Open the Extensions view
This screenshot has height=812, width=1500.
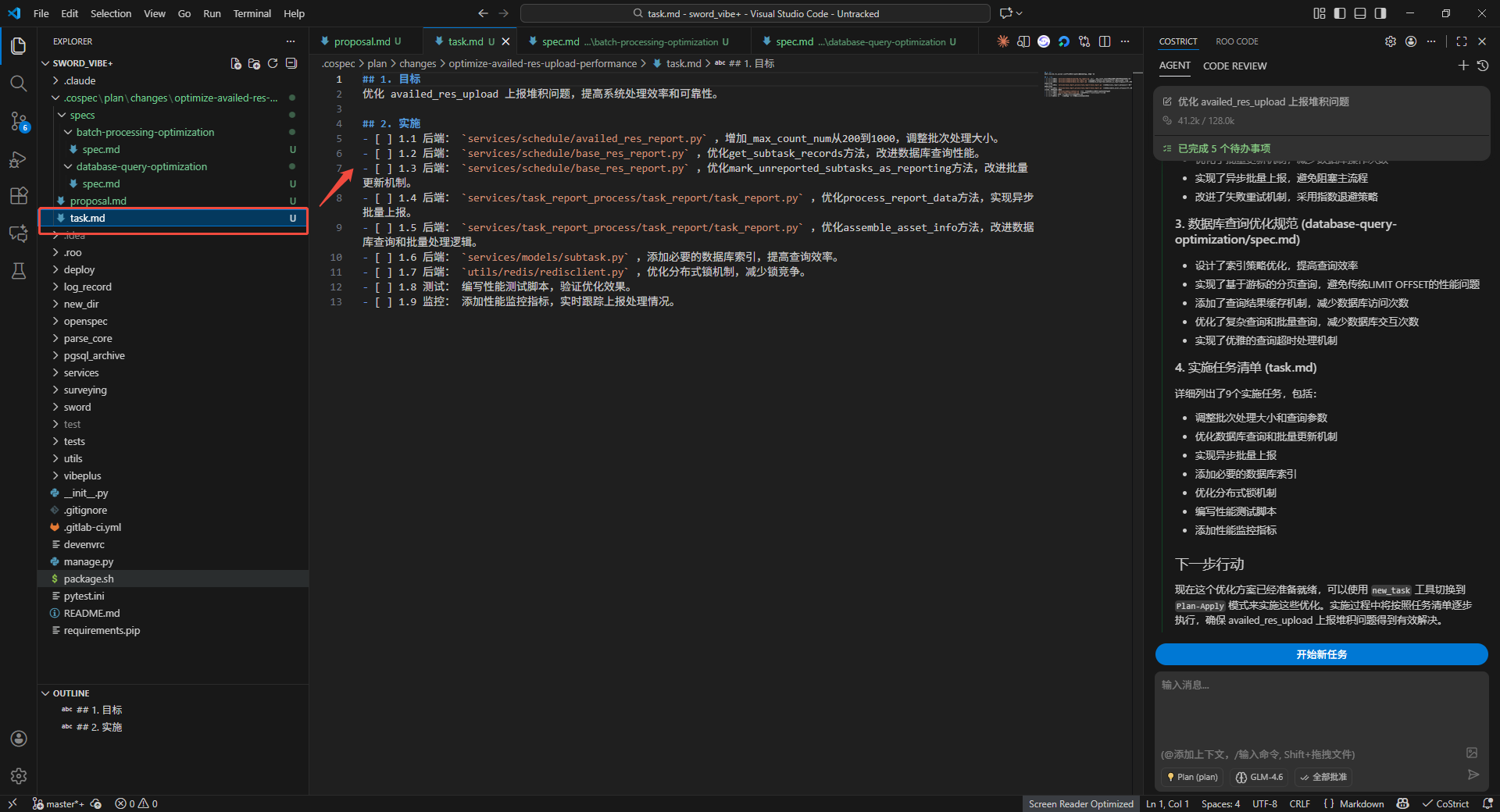18,196
